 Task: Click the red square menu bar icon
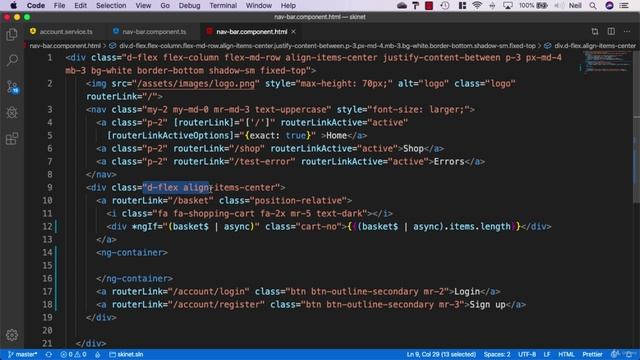pyautogui.click(x=429, y=5)
